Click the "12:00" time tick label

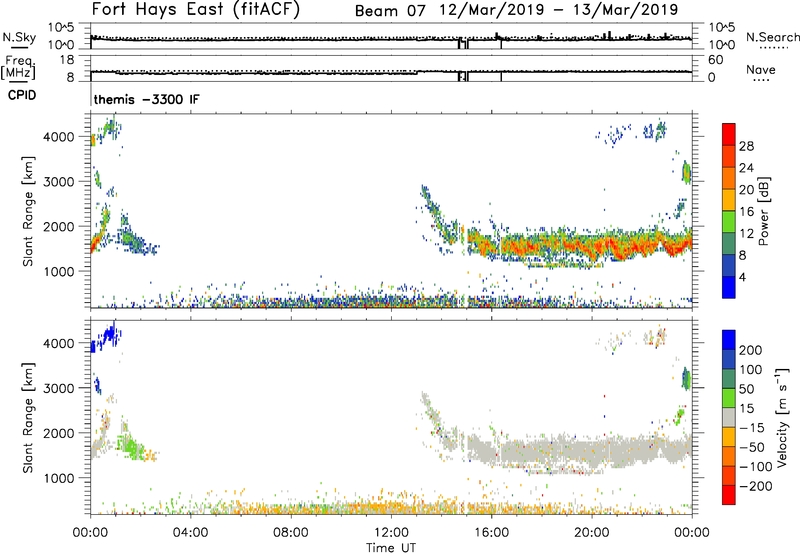[391, 533]
